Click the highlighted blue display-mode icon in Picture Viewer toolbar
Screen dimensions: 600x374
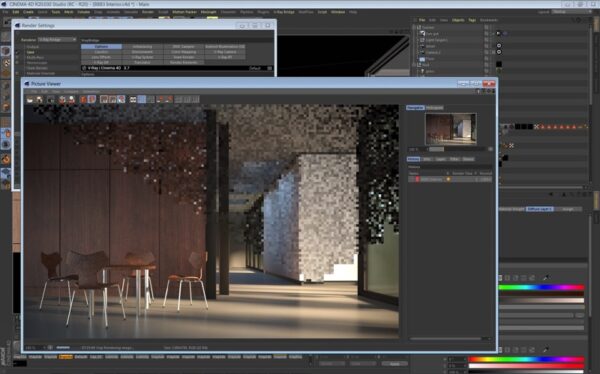(x=142, y=100)
